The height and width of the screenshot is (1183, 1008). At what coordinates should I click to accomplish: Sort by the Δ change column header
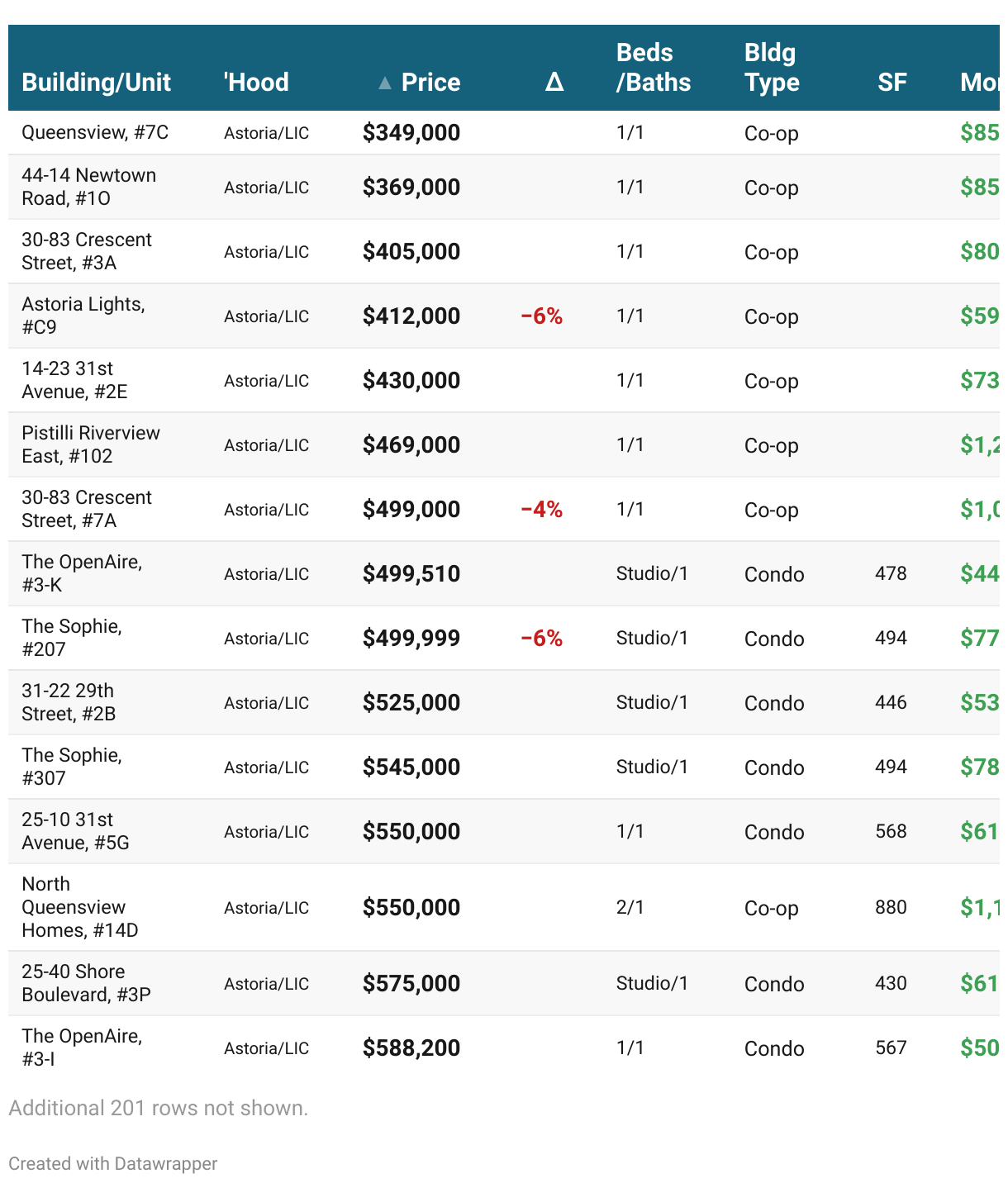pos(554,83)
